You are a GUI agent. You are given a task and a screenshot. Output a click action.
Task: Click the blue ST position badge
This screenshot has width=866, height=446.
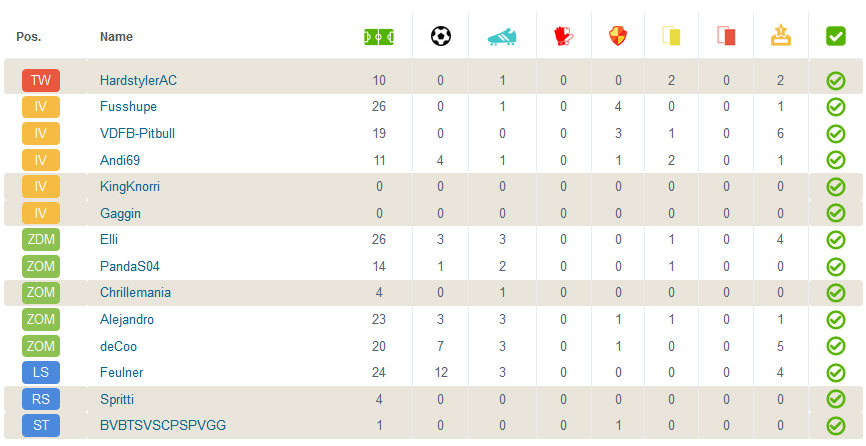40,426
